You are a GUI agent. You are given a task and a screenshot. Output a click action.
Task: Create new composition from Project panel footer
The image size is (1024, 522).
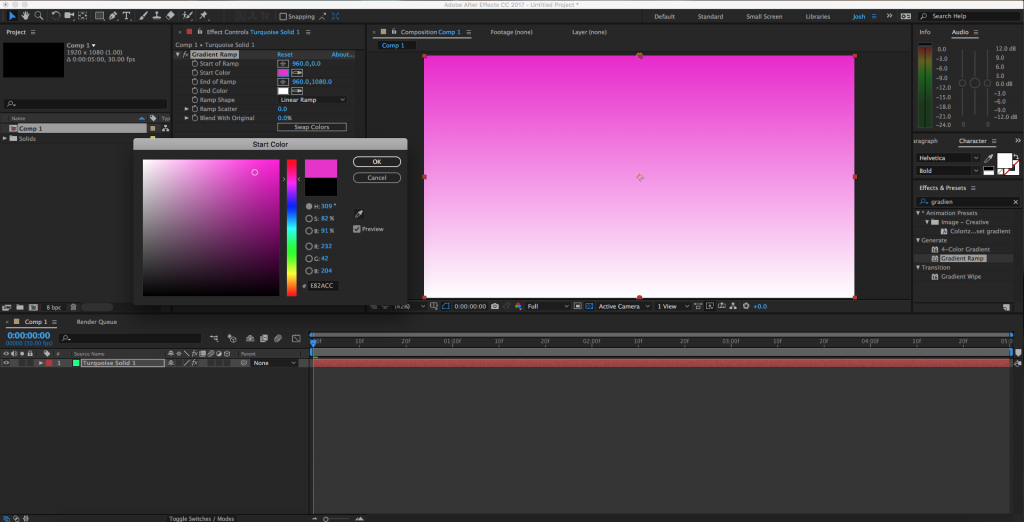(x=32, y=307)
